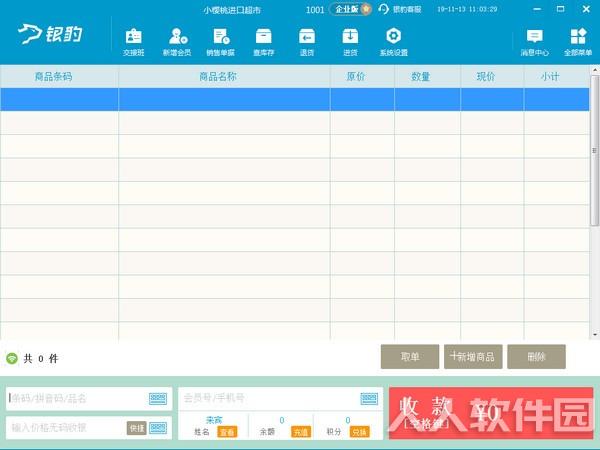Select the highlighted blue first table row
This screenshot has width=600, height=450.
coord(295,99)
